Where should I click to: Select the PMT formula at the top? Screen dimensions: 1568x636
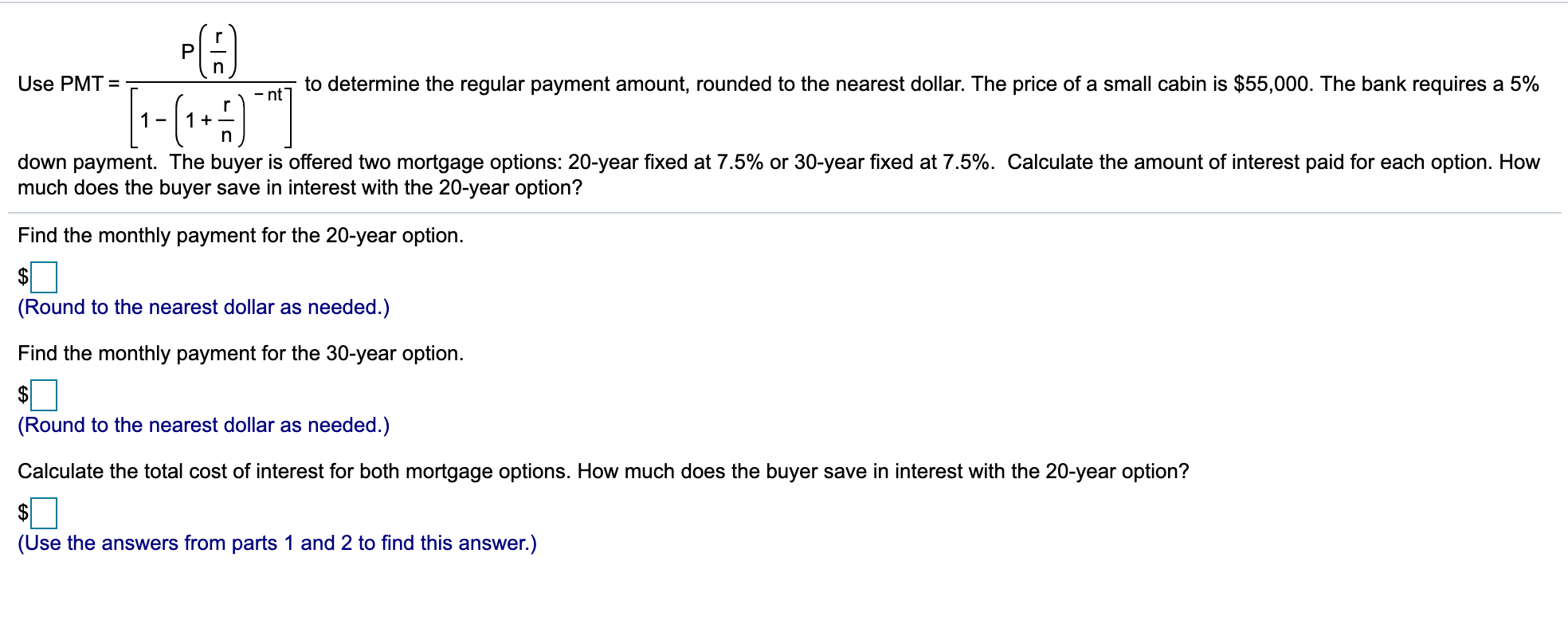pyautogui.click(x=211, y=80)
